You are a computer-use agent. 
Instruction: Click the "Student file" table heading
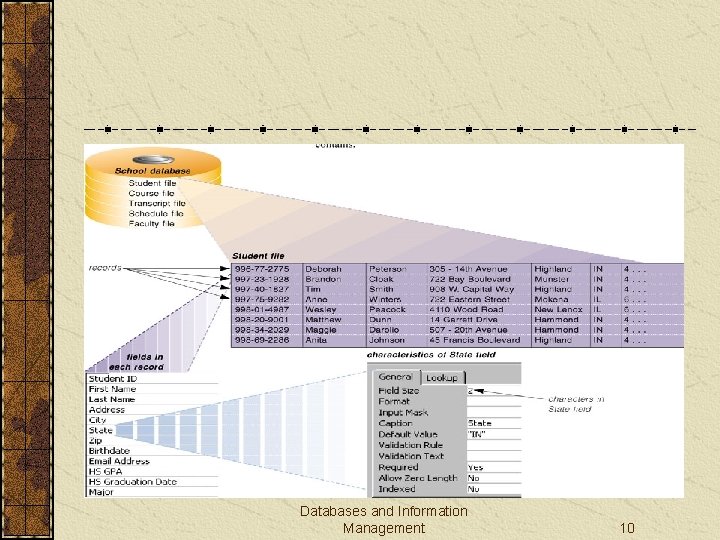pos(259,256)
